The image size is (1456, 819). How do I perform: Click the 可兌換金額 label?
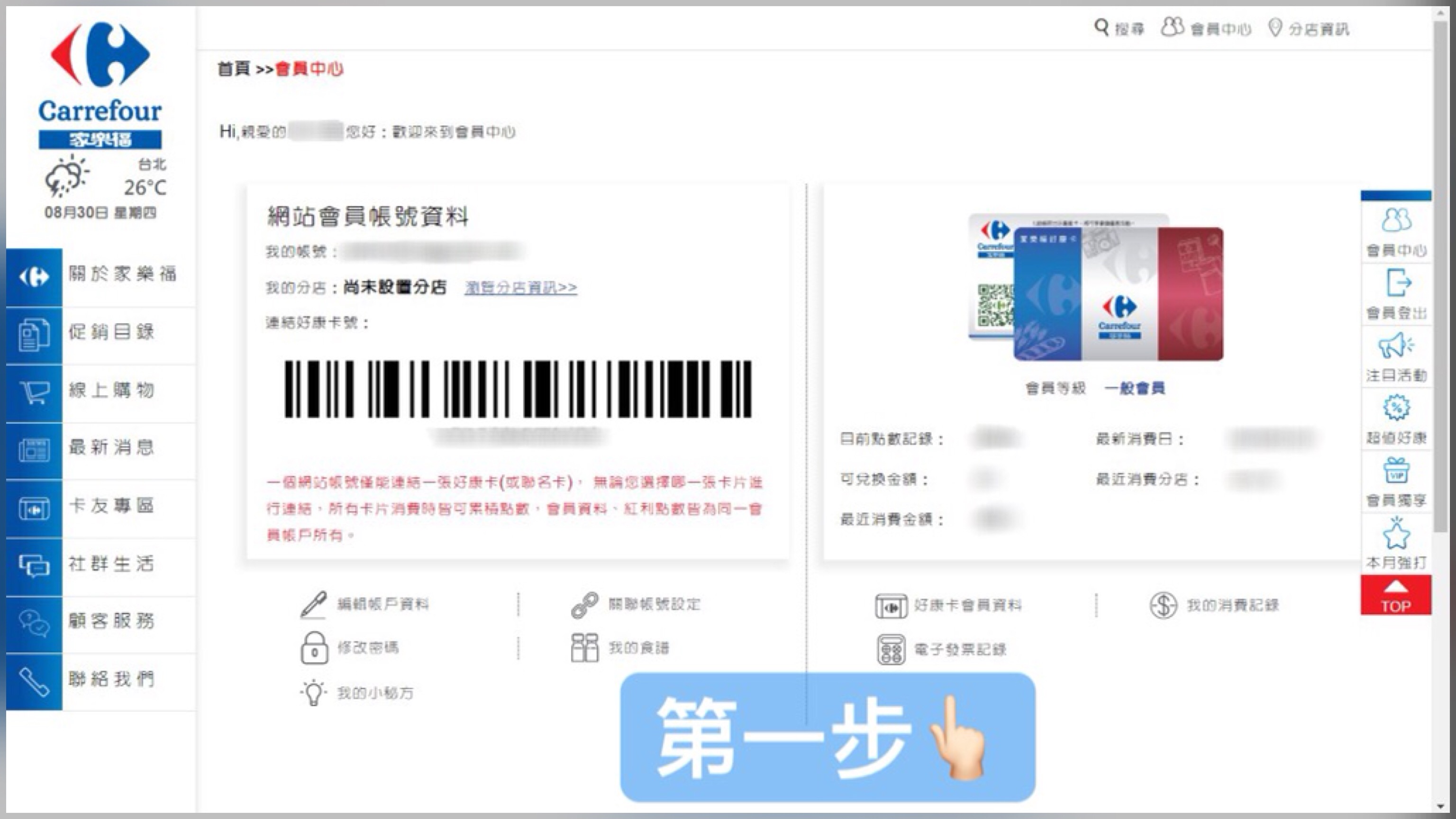[x=884, y=479]
